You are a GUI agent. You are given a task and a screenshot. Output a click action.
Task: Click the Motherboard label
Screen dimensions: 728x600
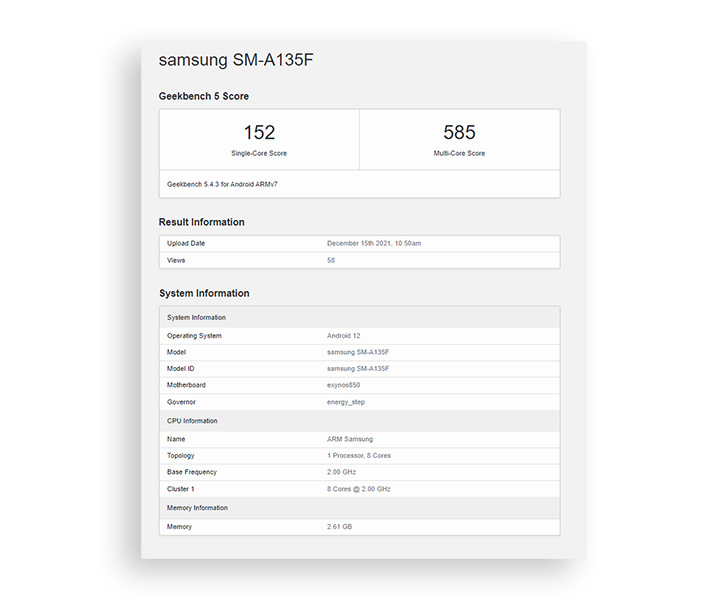(186, 385)
